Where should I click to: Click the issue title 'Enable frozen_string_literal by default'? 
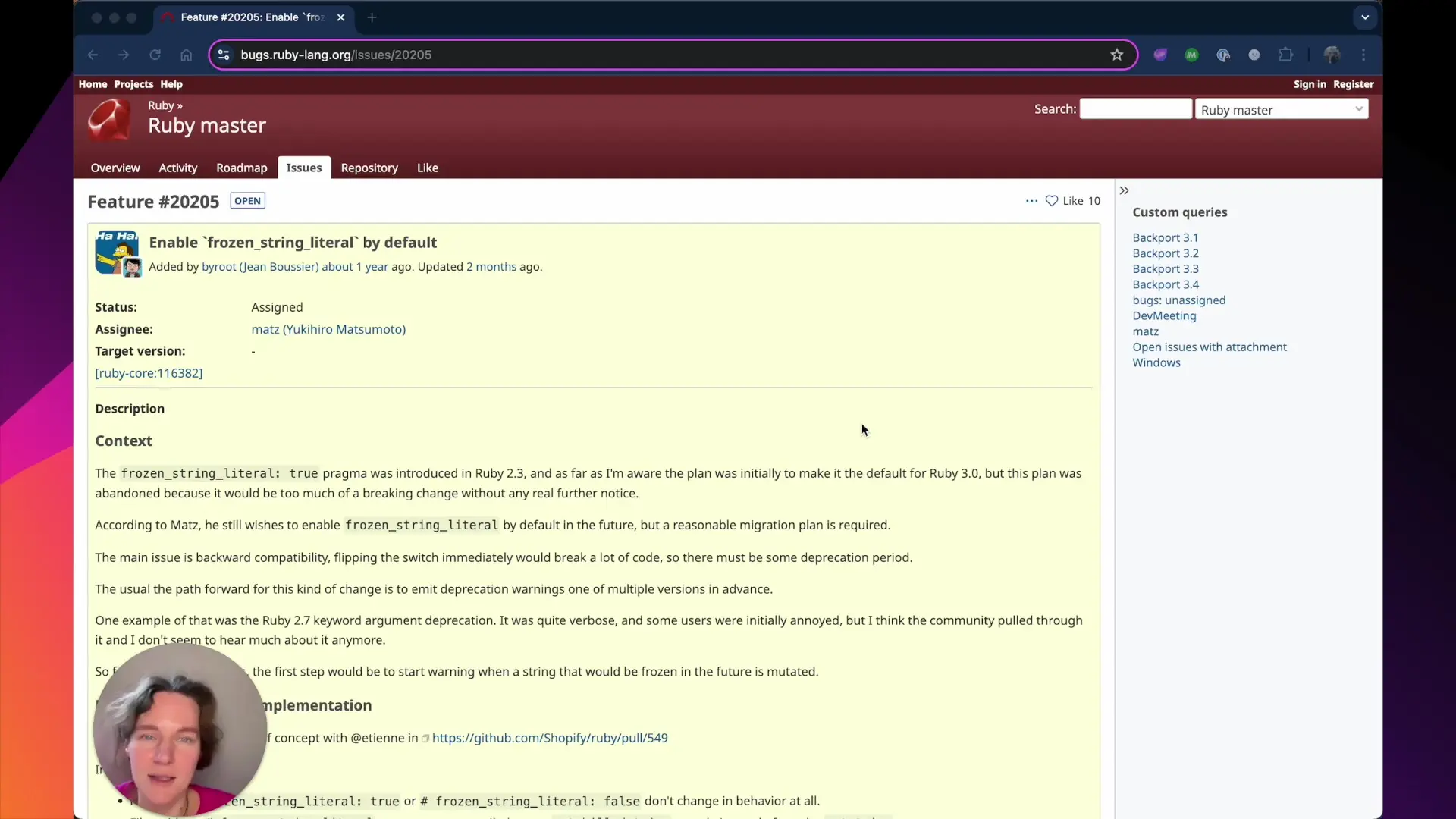point(293,243)
